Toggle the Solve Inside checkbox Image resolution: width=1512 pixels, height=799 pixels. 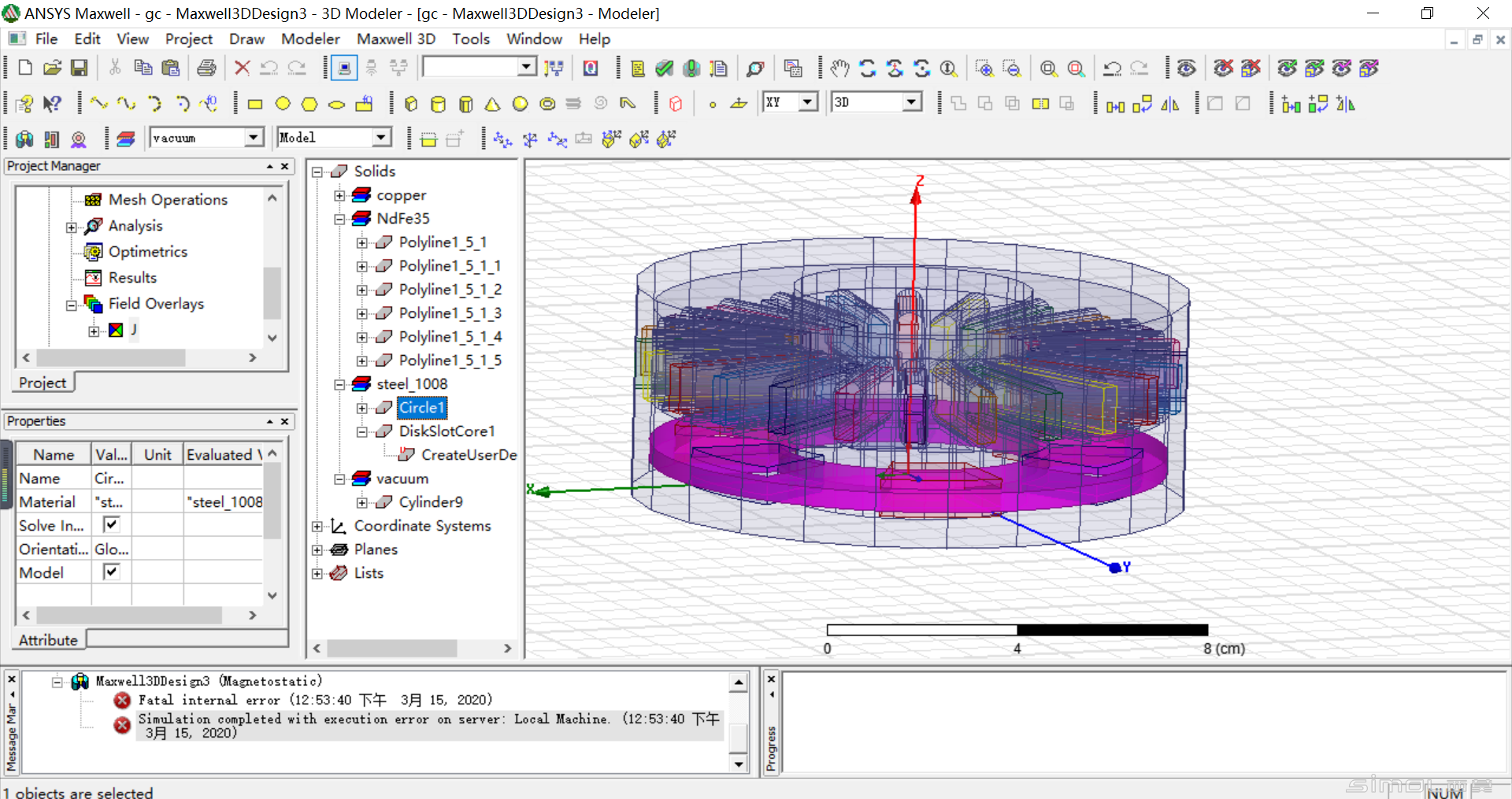tap(111, 524)
